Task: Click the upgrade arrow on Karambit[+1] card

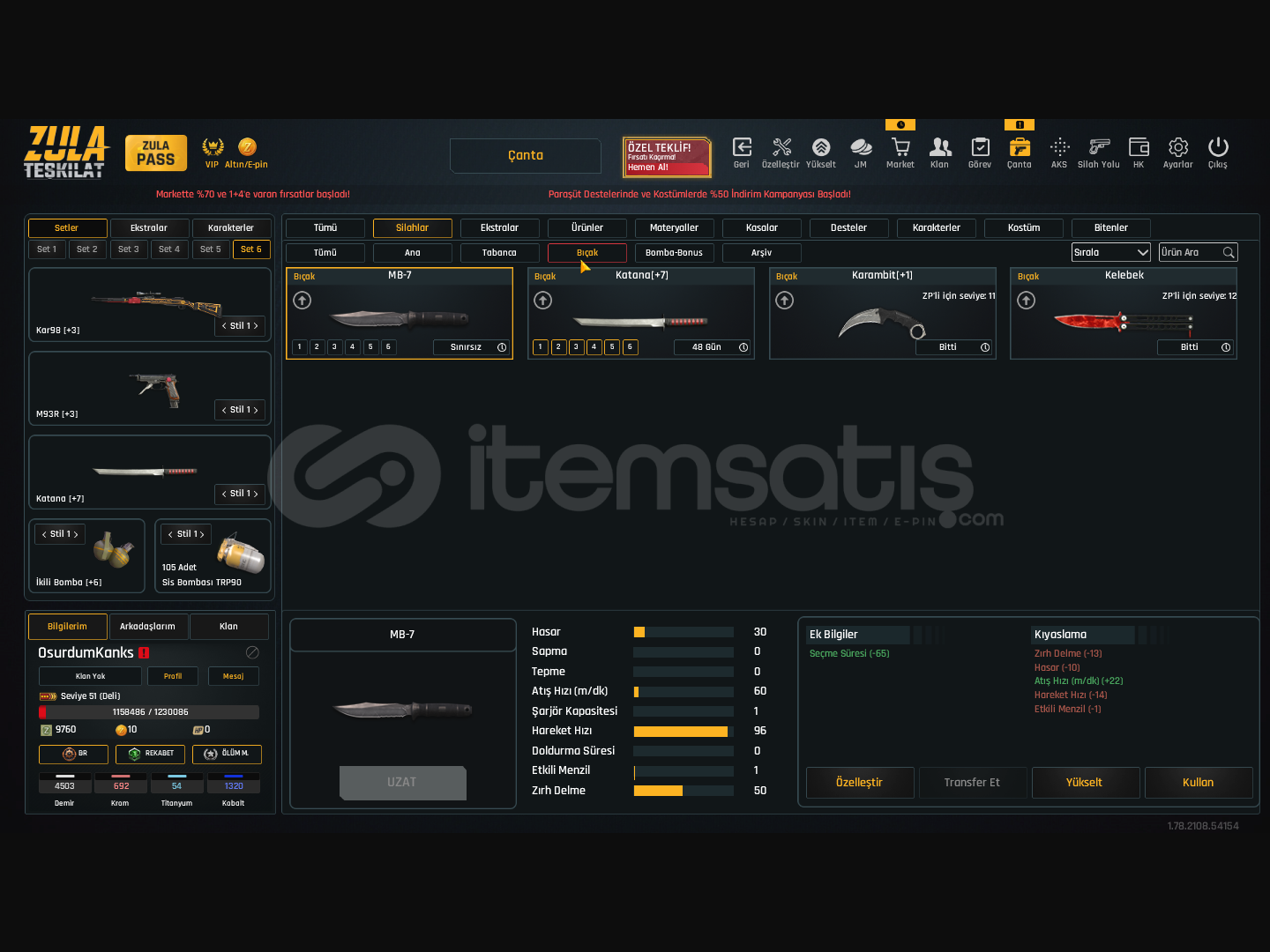Action: tap(785, 301)
